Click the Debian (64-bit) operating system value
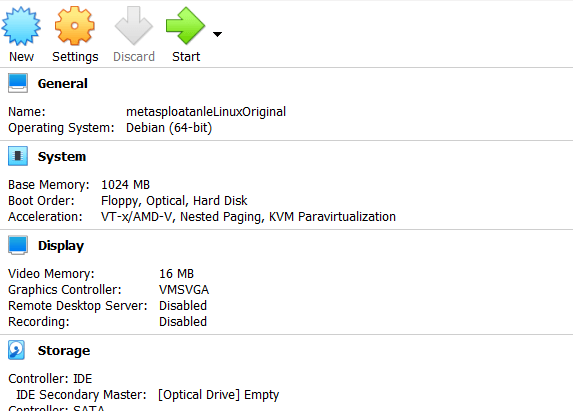Screen dimensions: 573x411 (169, 128)
